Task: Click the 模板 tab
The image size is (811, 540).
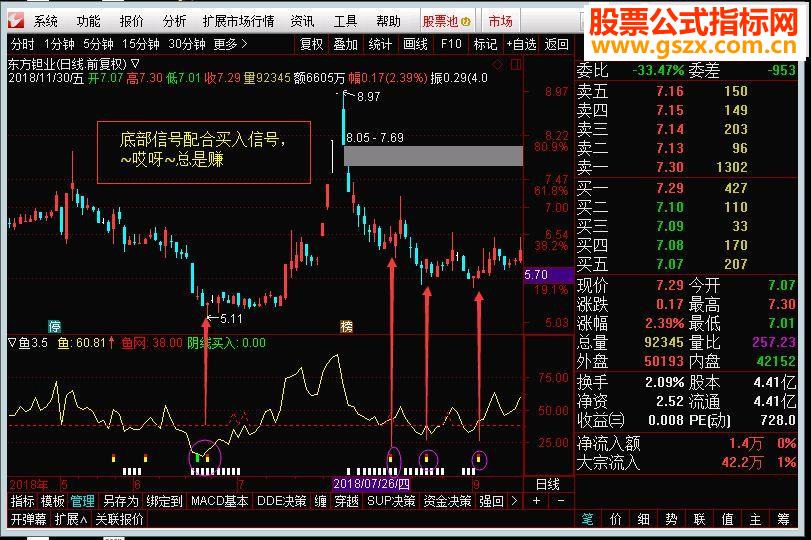Action: click(53, 501)
